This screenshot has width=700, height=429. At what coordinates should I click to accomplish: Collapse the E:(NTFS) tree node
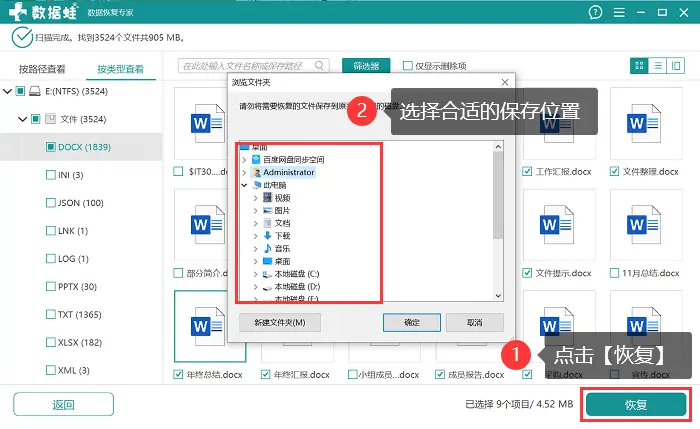point(7,92)
